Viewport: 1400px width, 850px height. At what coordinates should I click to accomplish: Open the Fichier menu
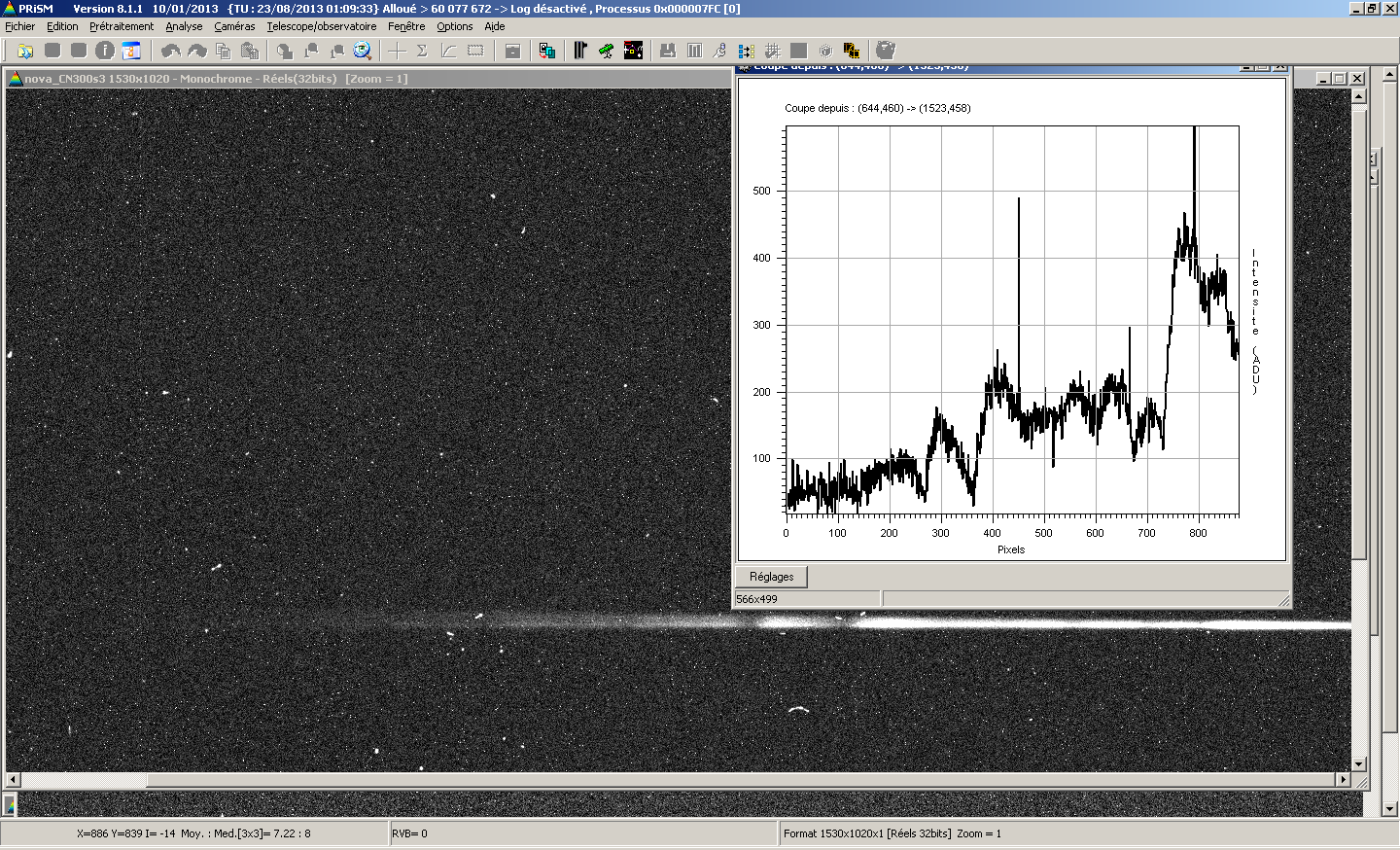click(x=19, y=26)
